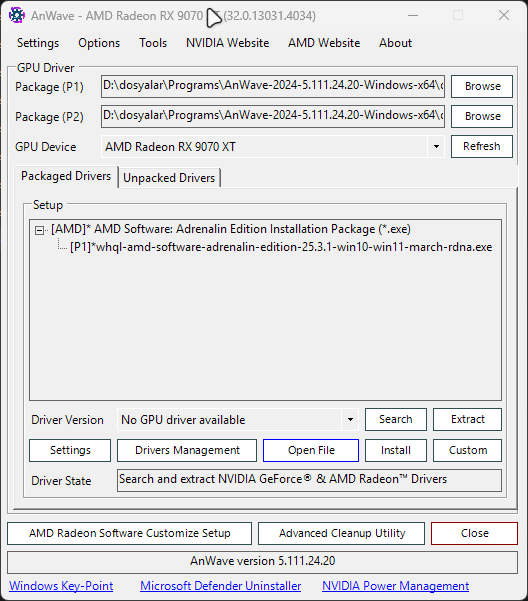Open the Microsoft Defender Uninstaller link
528x601 pixels.
click(220, 586)
